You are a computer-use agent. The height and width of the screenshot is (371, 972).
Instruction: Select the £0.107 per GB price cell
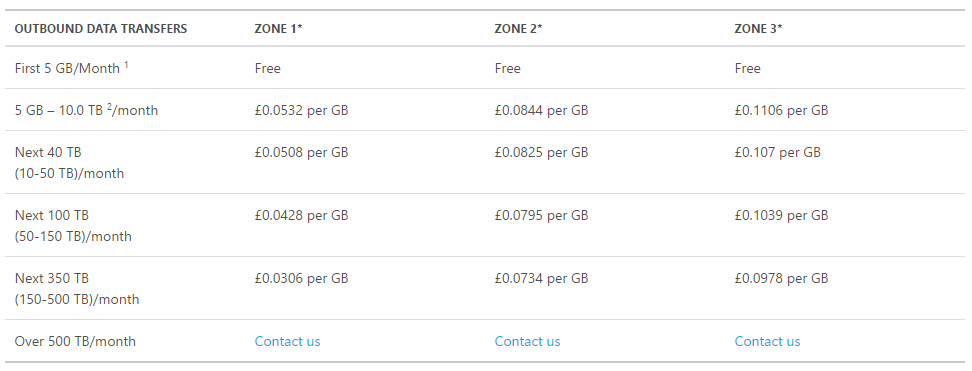coord(777,152)
